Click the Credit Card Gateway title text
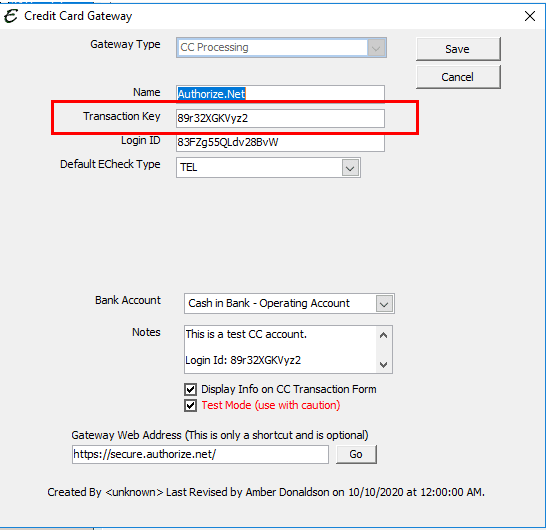Screen dimensions: 546x530 coord(78,16)
